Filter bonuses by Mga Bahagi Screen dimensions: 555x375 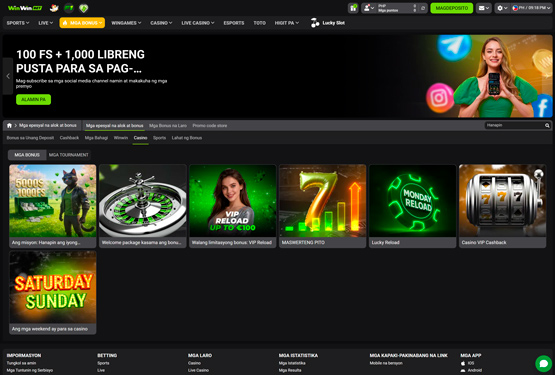click(96, 138)
